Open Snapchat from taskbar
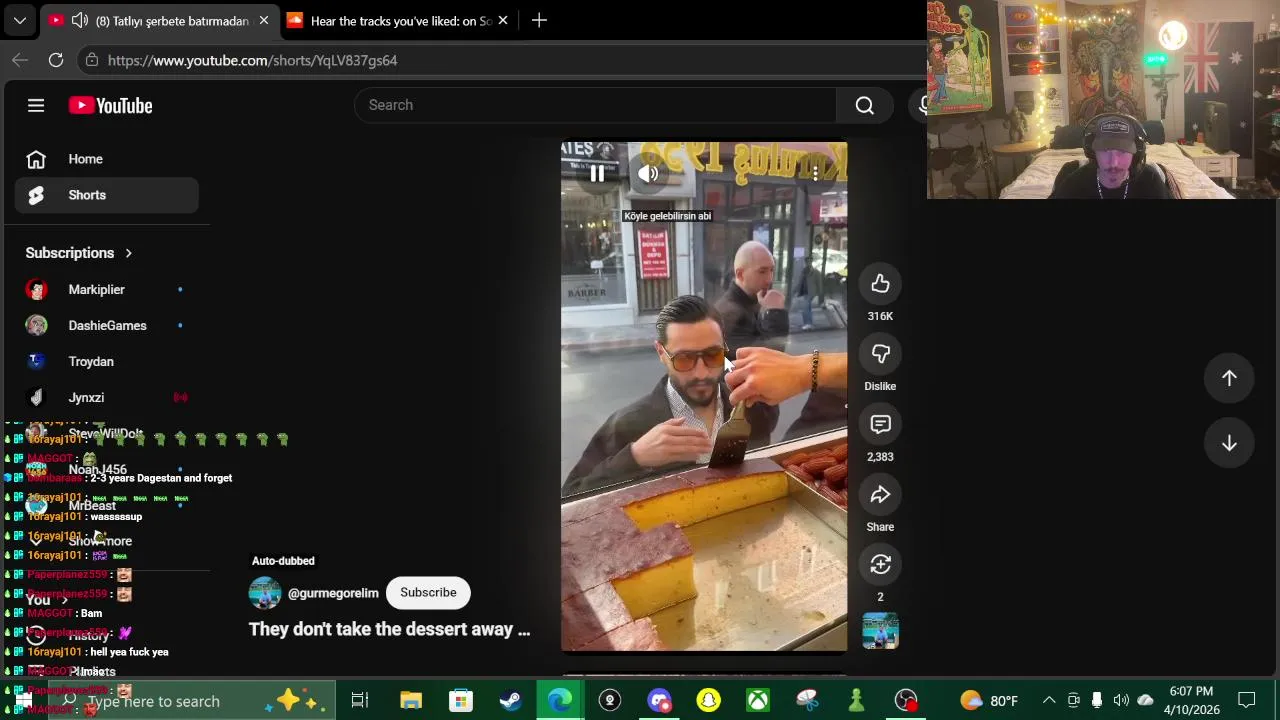Viewport: 1280px width, 720px height. 708,701
